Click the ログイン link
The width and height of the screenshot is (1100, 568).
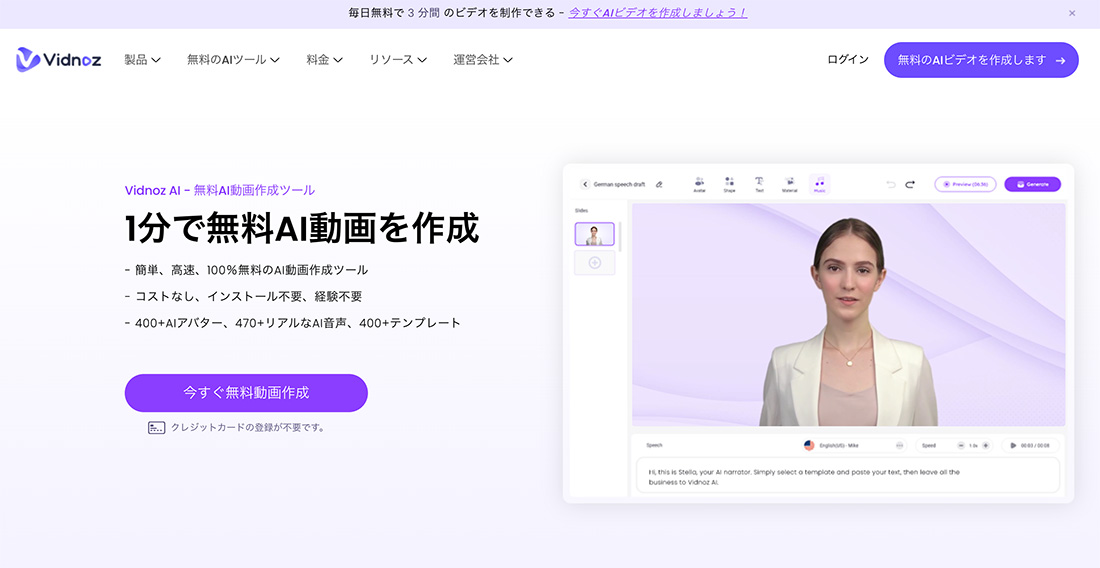(x=847, y=60)
